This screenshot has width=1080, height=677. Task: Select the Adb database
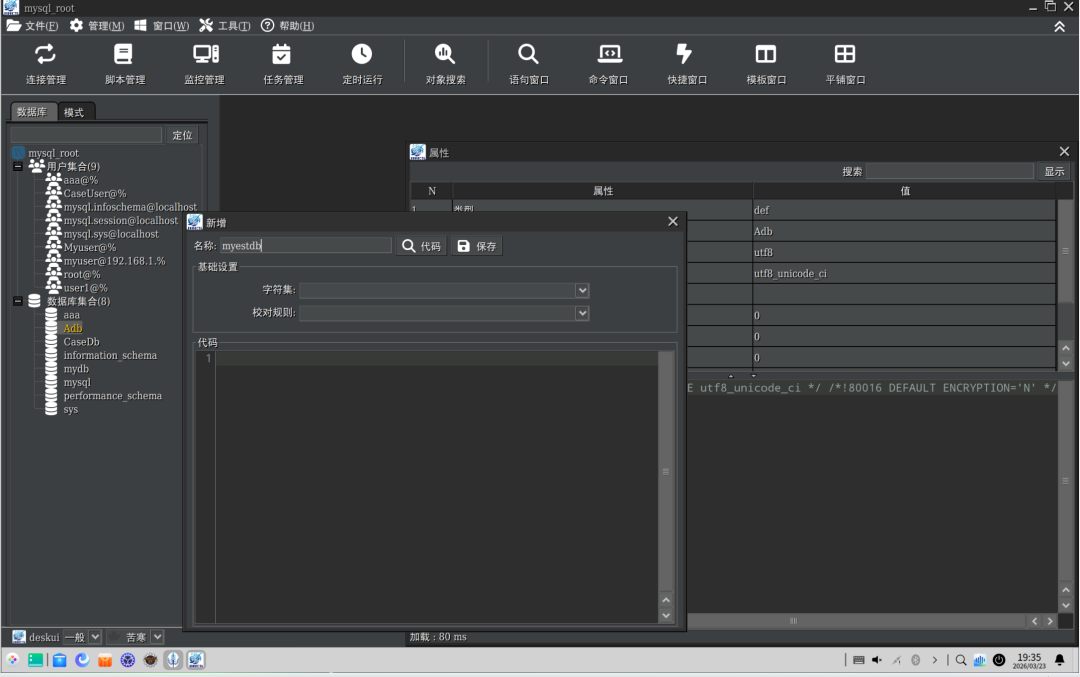[72, 328]
